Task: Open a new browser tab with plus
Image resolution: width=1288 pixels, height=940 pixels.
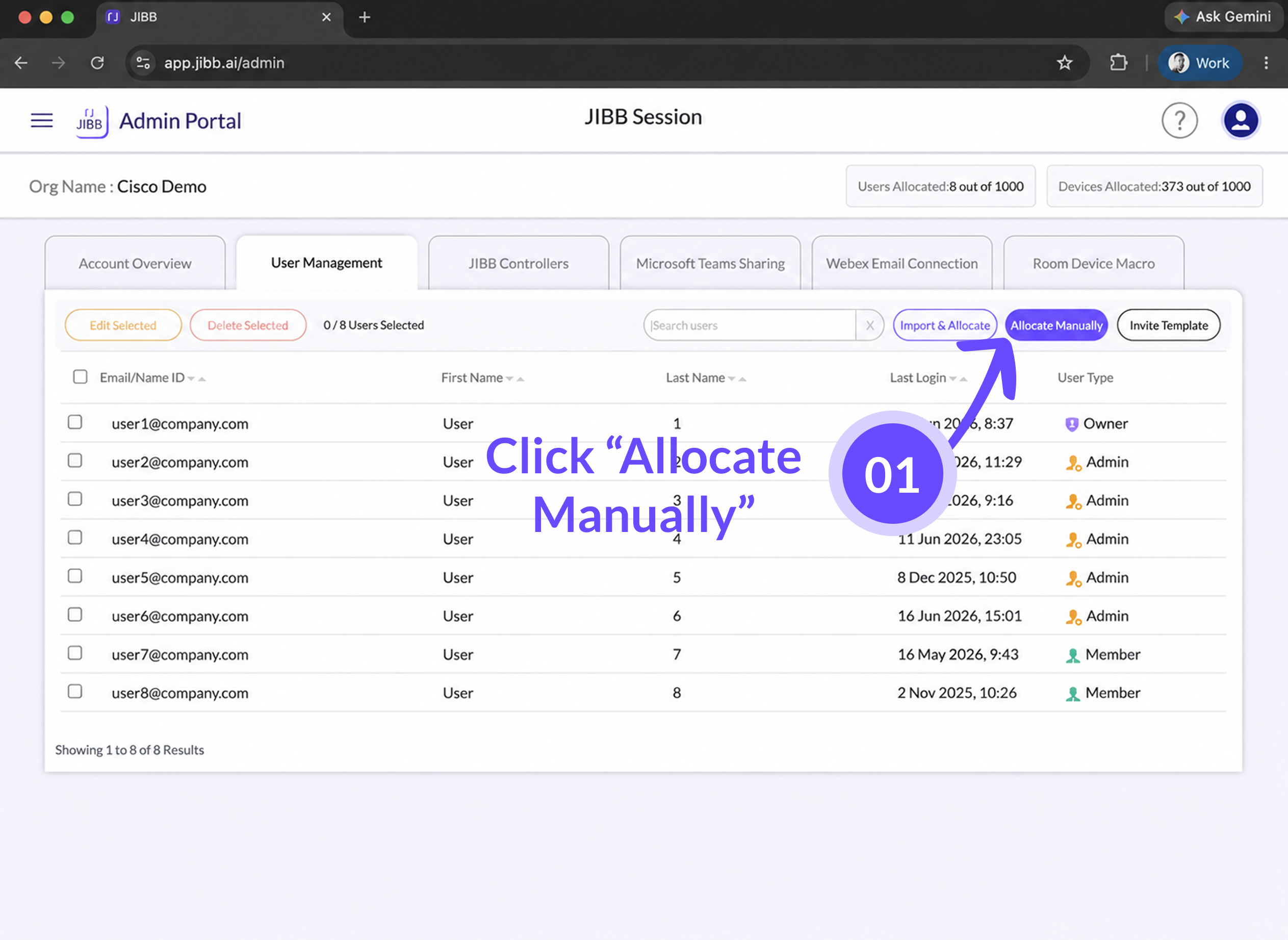Action: 365,18
